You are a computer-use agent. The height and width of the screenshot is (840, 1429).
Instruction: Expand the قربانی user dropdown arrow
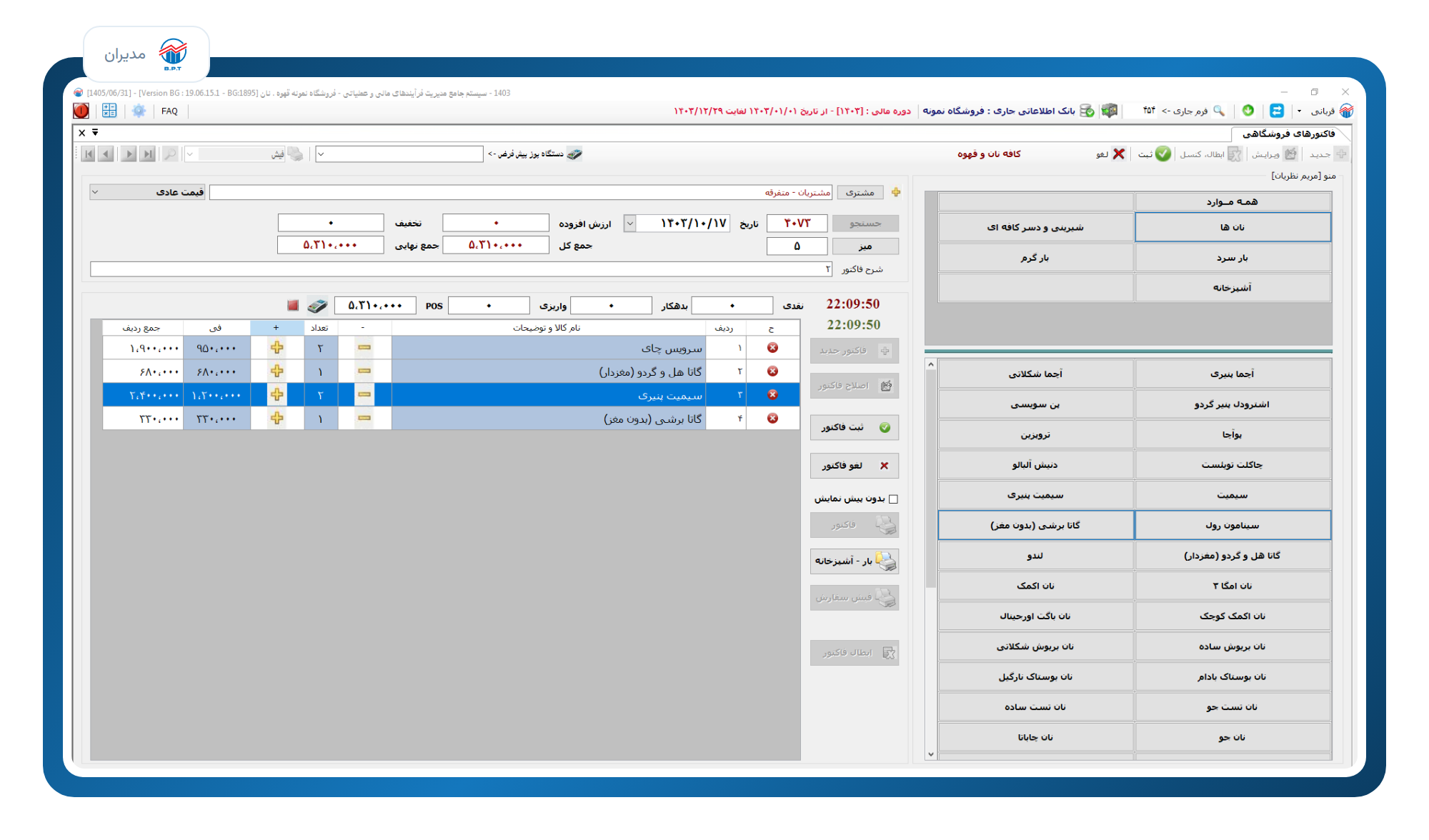(1300, 111)
